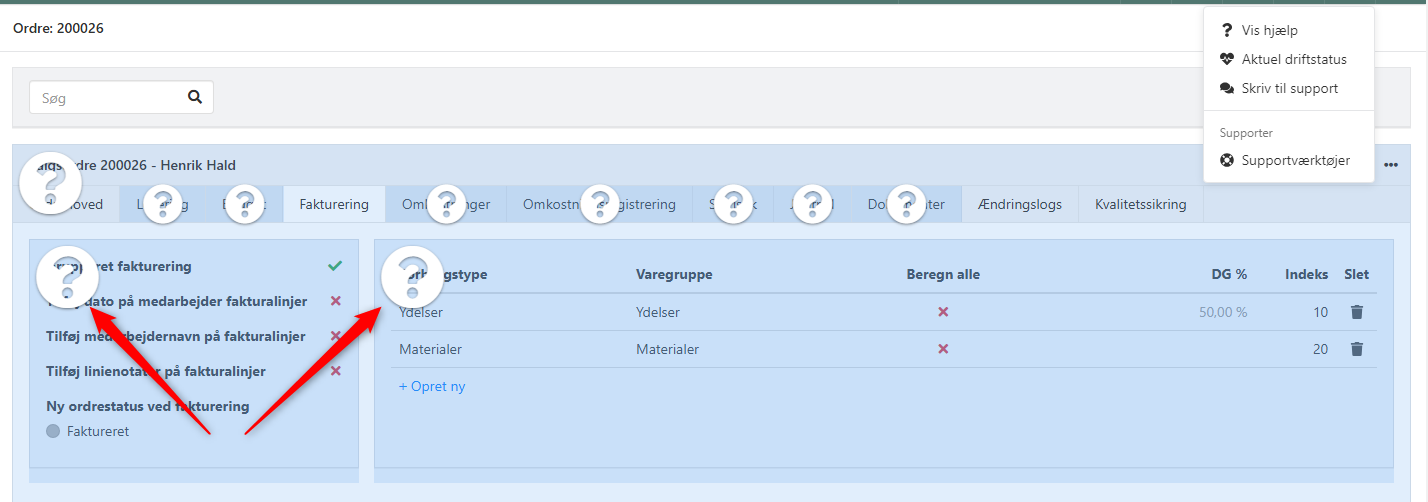Viewport: 1428px width, 502px height.
Task: Click the + Opret ny link
Action: point(432,386)
